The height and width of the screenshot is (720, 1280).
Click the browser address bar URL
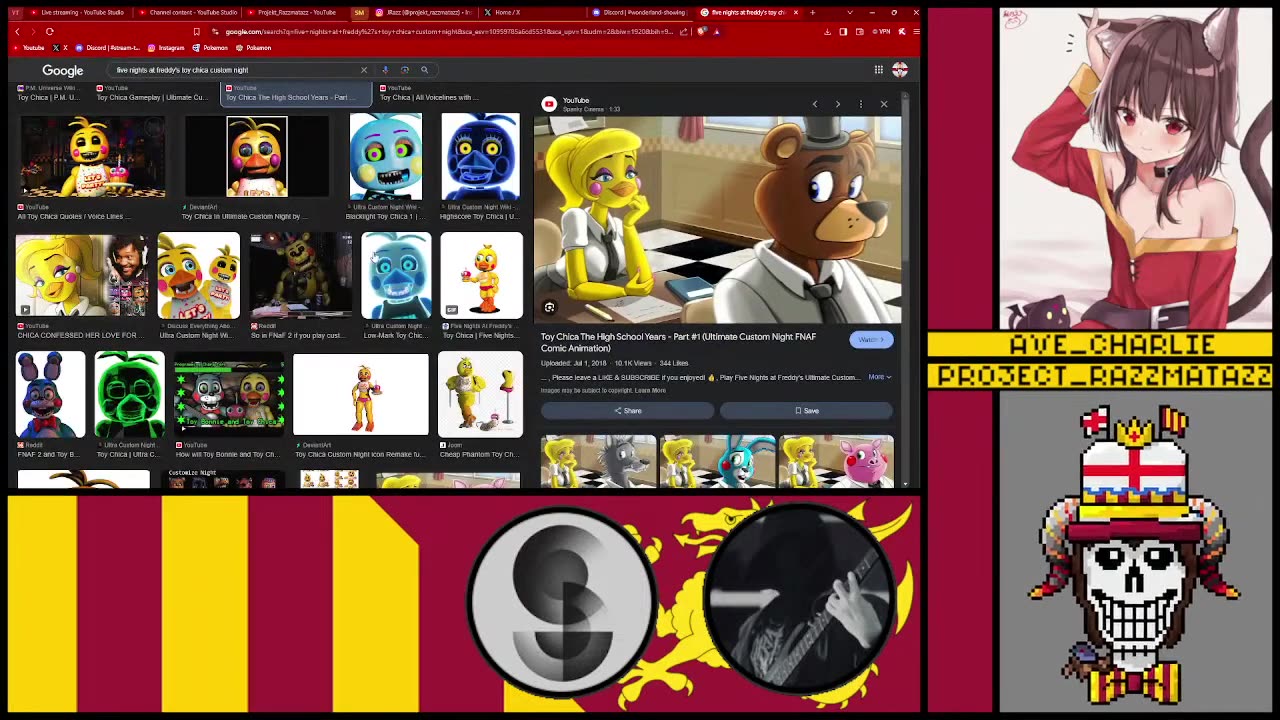pos(450,31)
